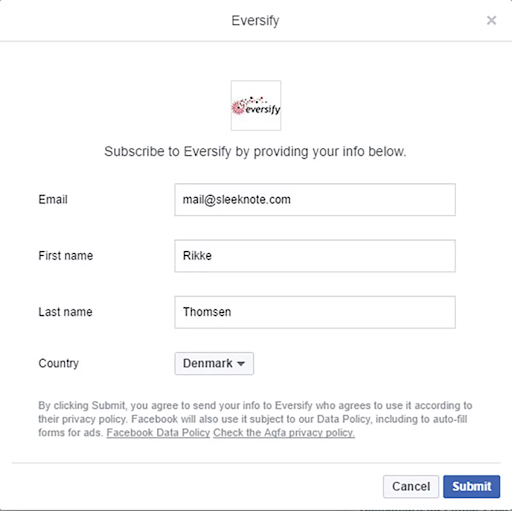This screenshot has width=512, height=511.
Task: Click the 'By clicking Submit' disclaimer paragraph
Action: pos(255,419)
